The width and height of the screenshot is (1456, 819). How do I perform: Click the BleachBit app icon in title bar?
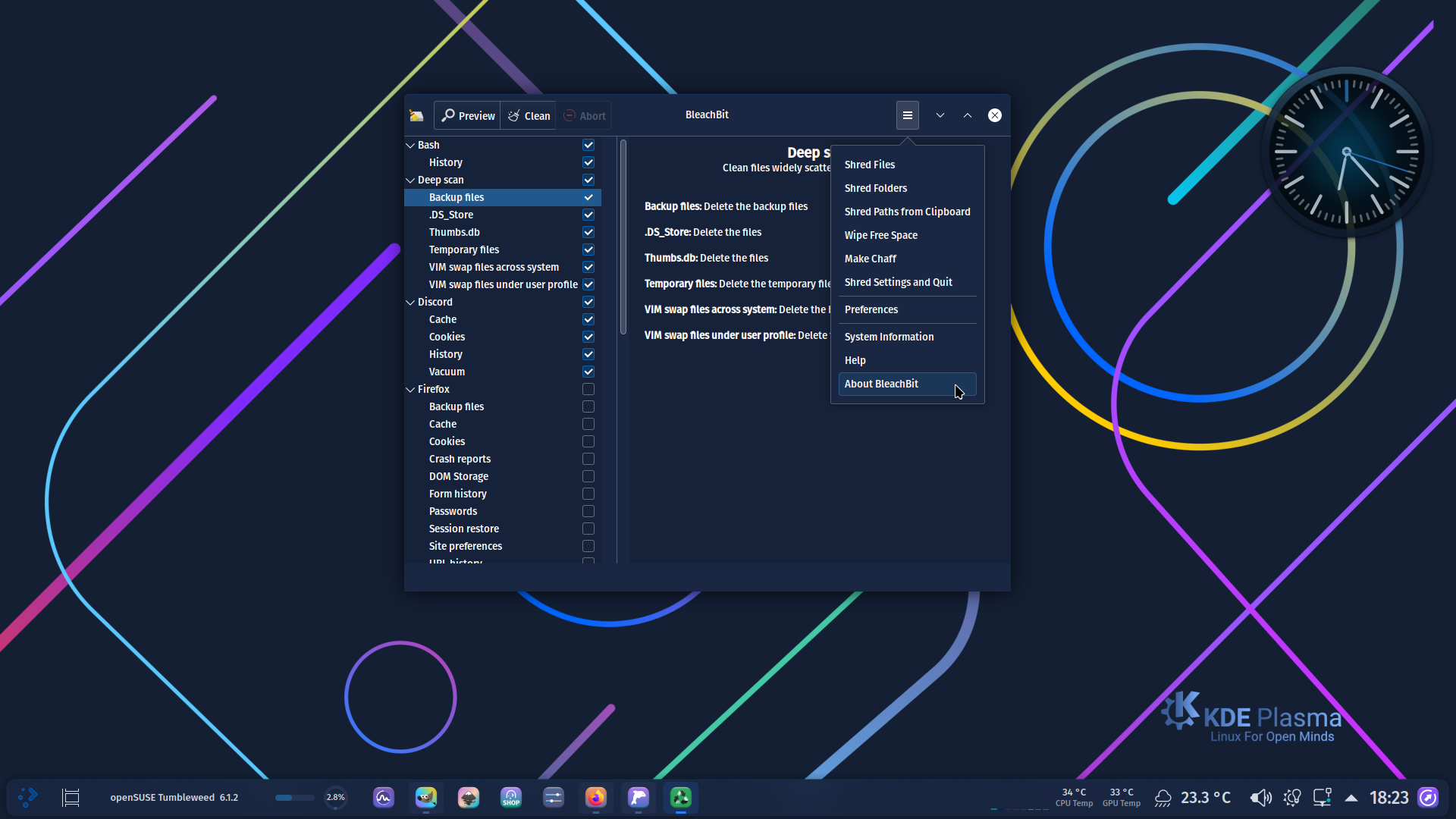(416, 115)
